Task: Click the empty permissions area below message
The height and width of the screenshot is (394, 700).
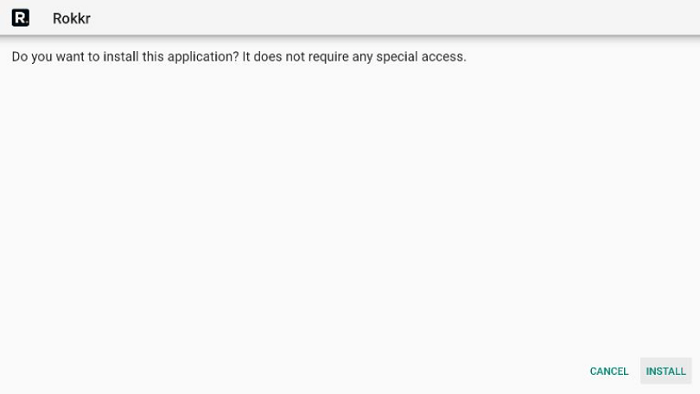Action: click(x=350, y=210)
